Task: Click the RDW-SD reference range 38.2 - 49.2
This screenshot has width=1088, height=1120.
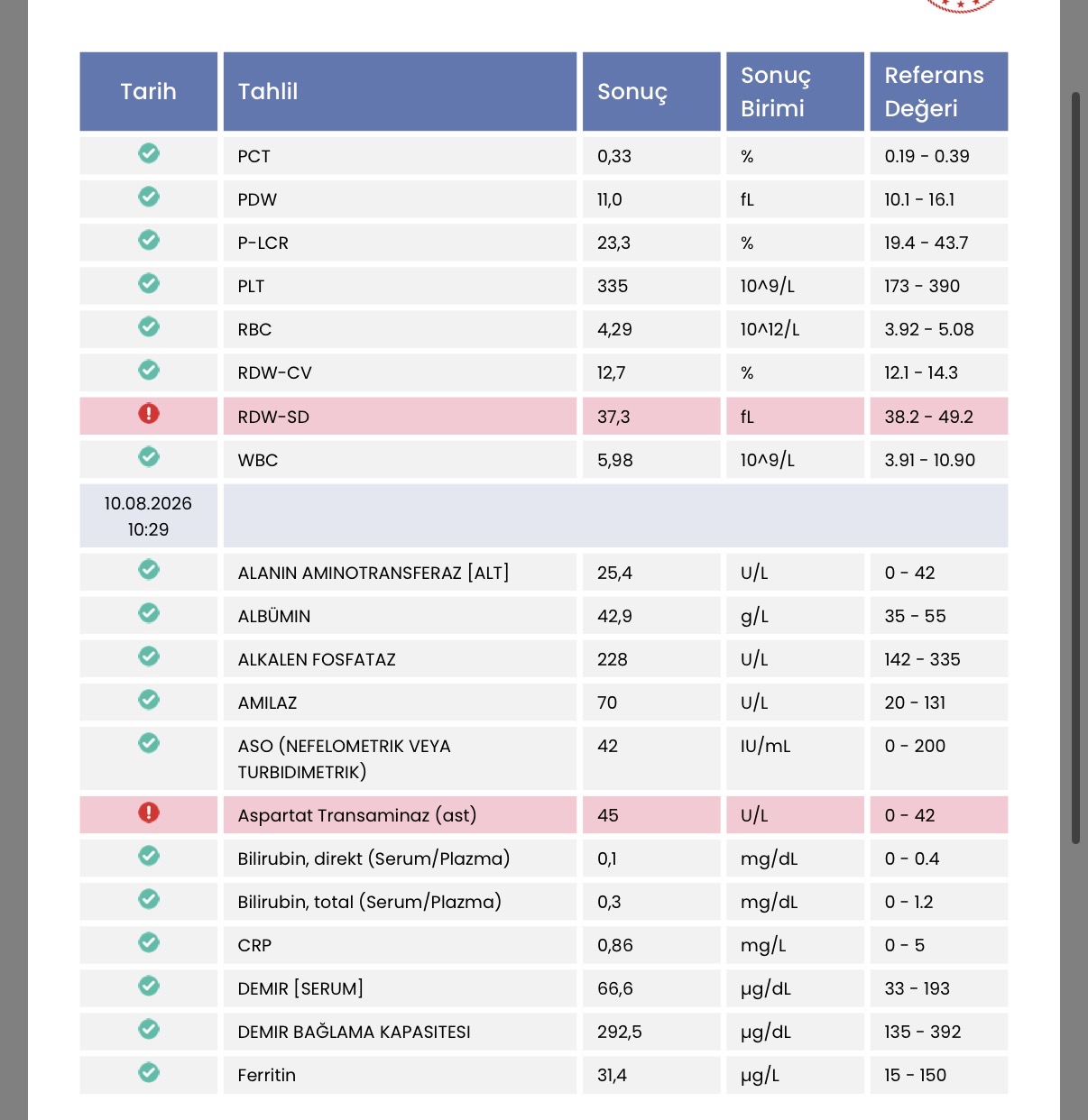Action: [928, 417]
